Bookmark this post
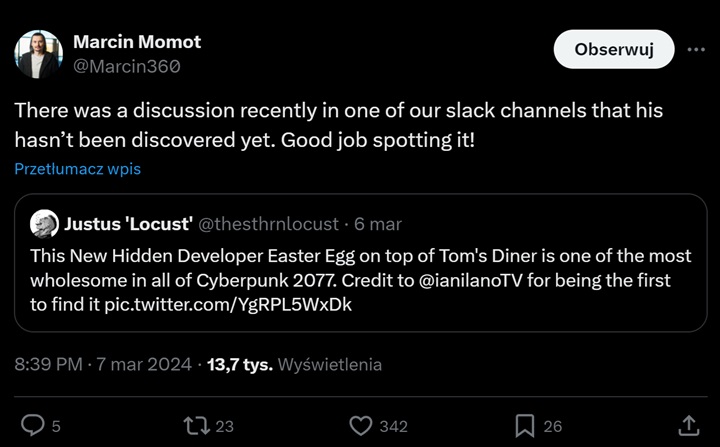Viewport: 720px width, 447px height. 525,426
